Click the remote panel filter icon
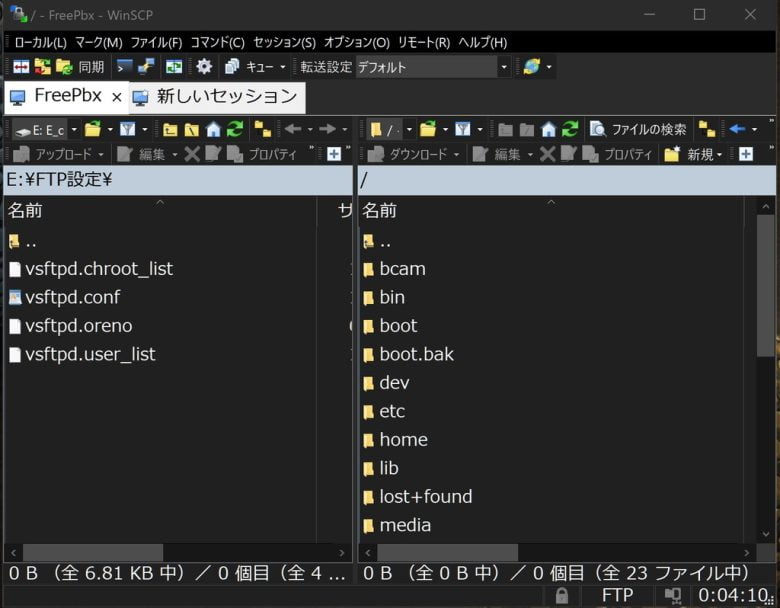Image resolution: width=780 pixels, height=608 pixels. click(x=463, y=129)
